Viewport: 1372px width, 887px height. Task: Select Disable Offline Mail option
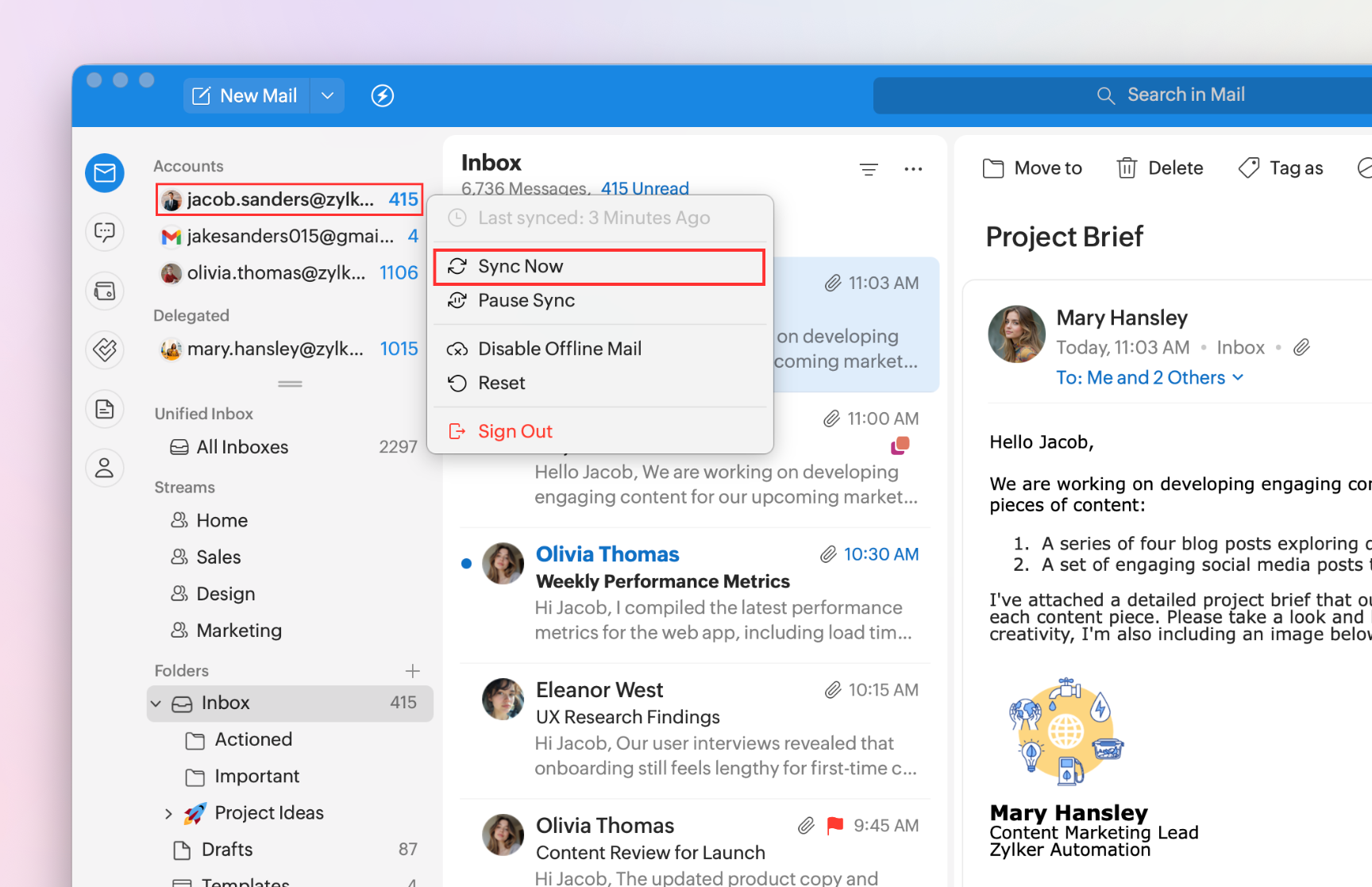point(559,349)
